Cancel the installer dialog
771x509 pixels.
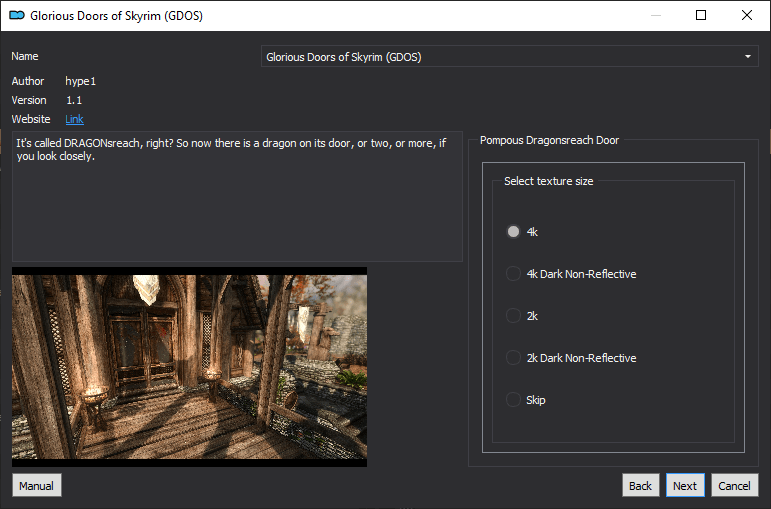point(734,485)
